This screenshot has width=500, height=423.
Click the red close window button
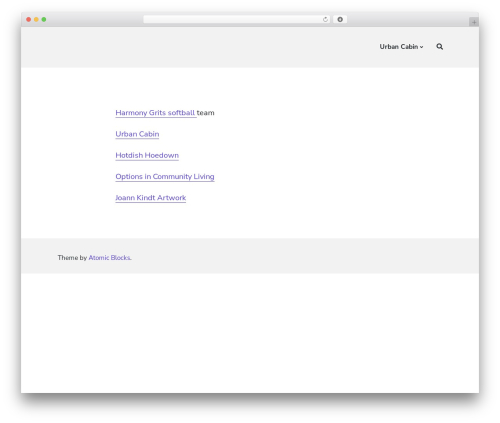click(29, 20)
